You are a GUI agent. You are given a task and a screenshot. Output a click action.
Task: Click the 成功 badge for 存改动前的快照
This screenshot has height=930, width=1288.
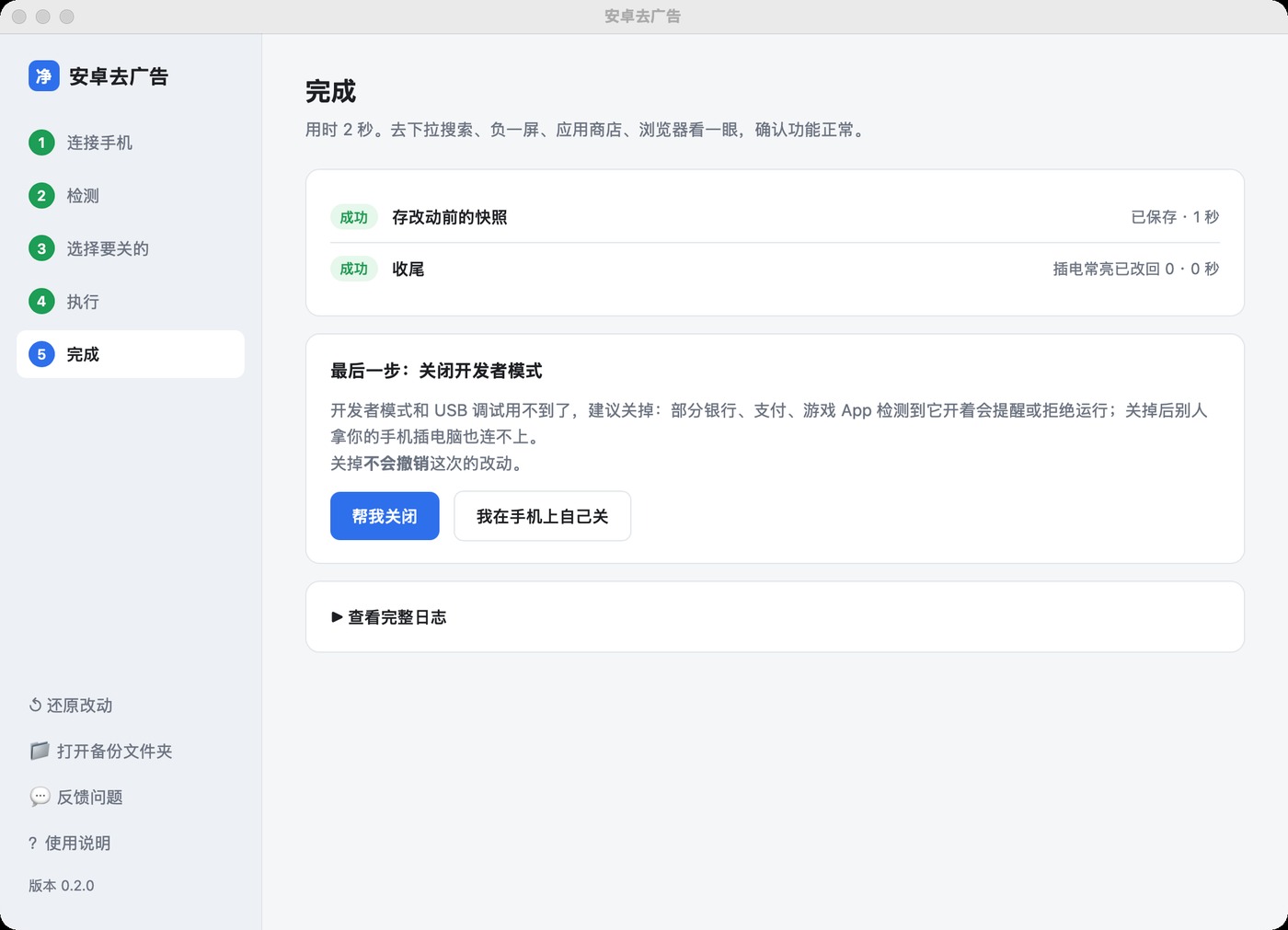click(354, 217)
